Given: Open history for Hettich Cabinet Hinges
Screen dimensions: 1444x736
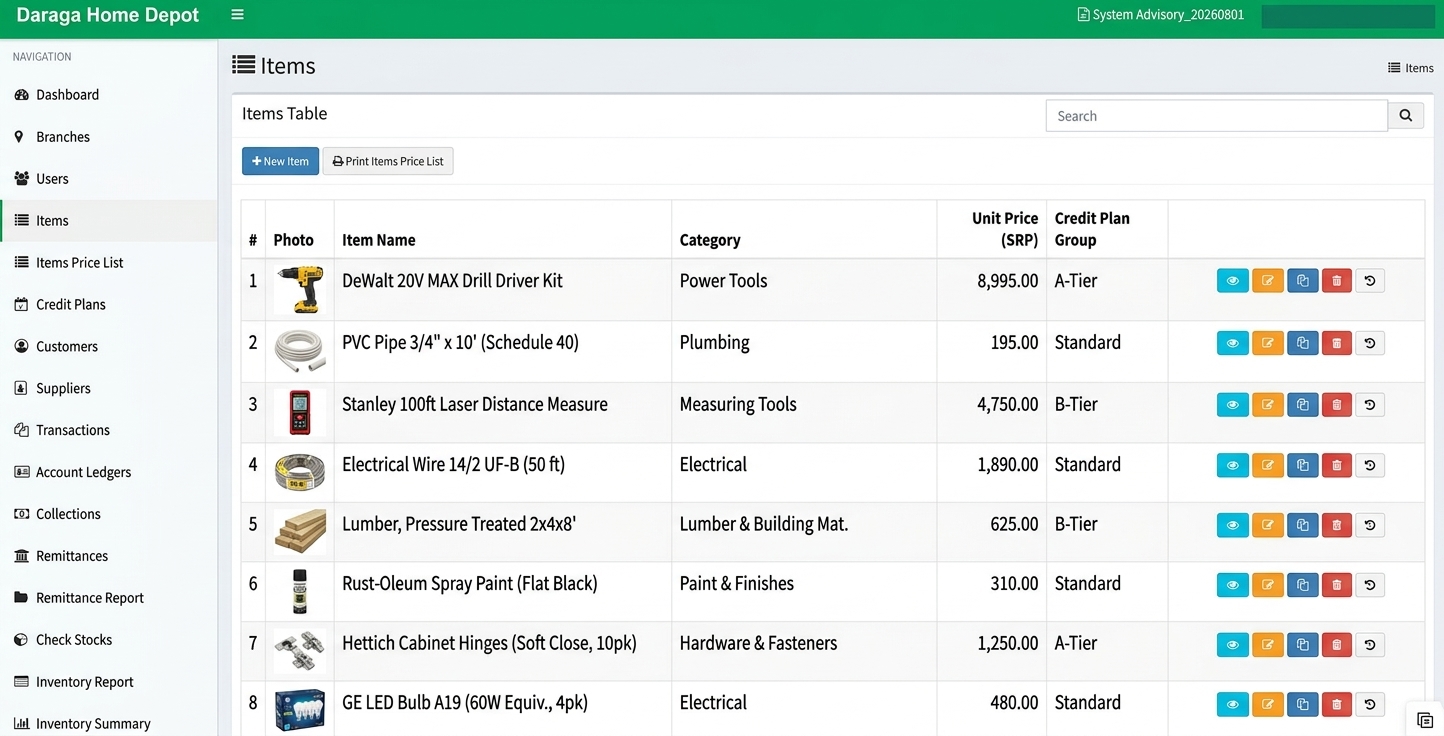Looking at the screenshot, I should pos(1370,645).
